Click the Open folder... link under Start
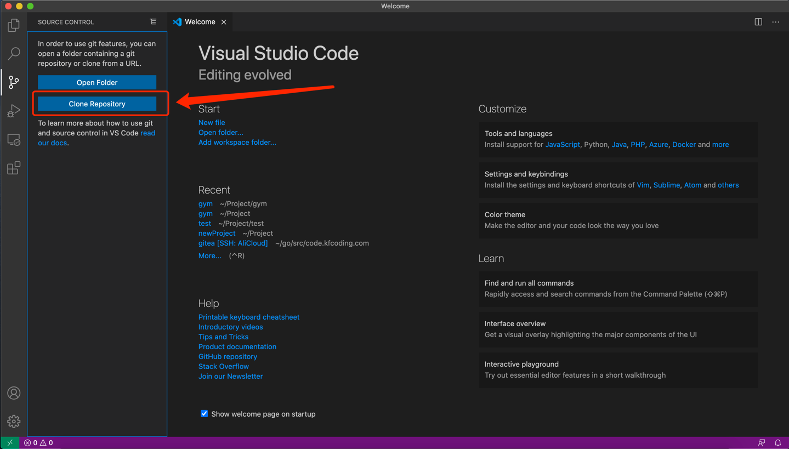Viewport: 789px width, 449px height. click(221, 132)
